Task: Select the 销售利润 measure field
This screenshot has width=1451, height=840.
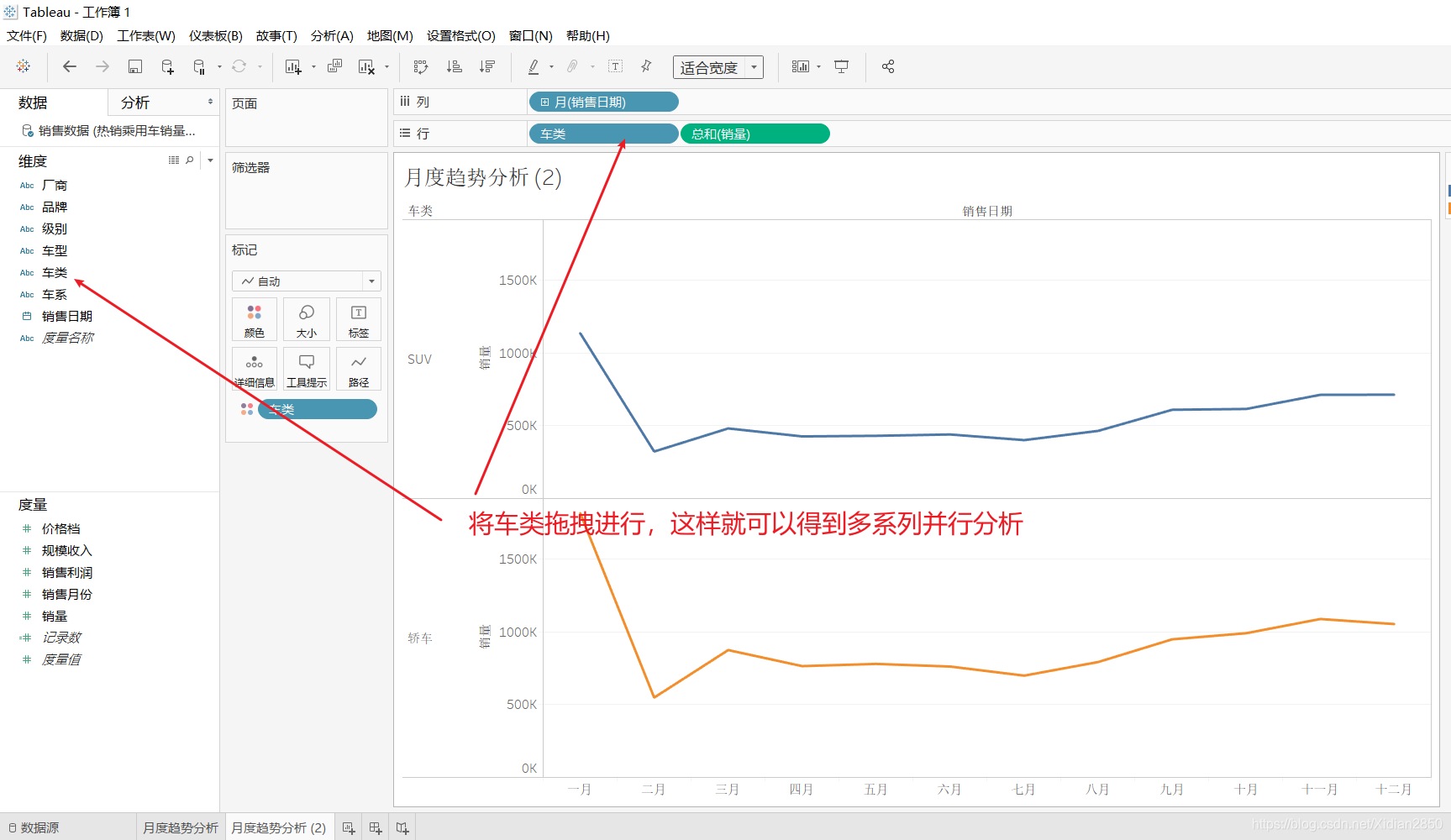Action: tap(67, 573)
